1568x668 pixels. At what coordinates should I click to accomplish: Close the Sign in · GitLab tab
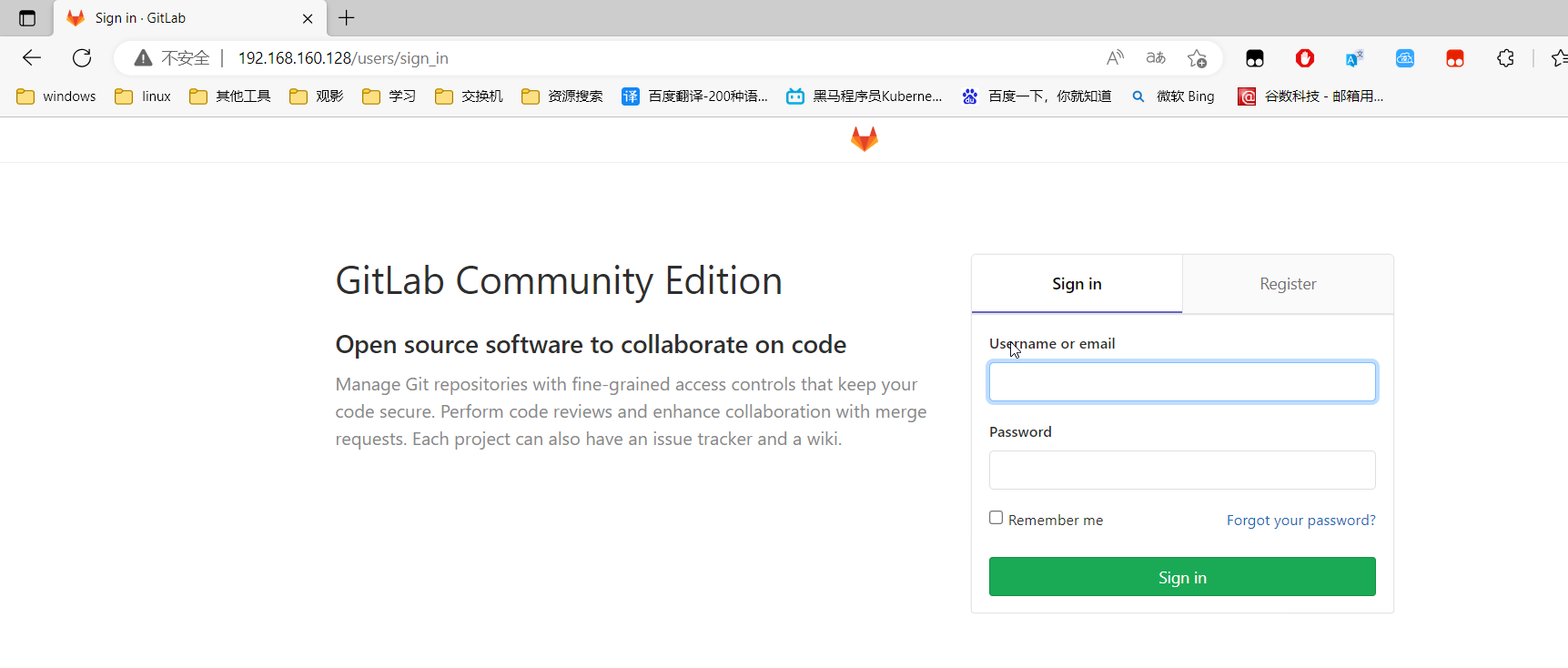[308, 18]
